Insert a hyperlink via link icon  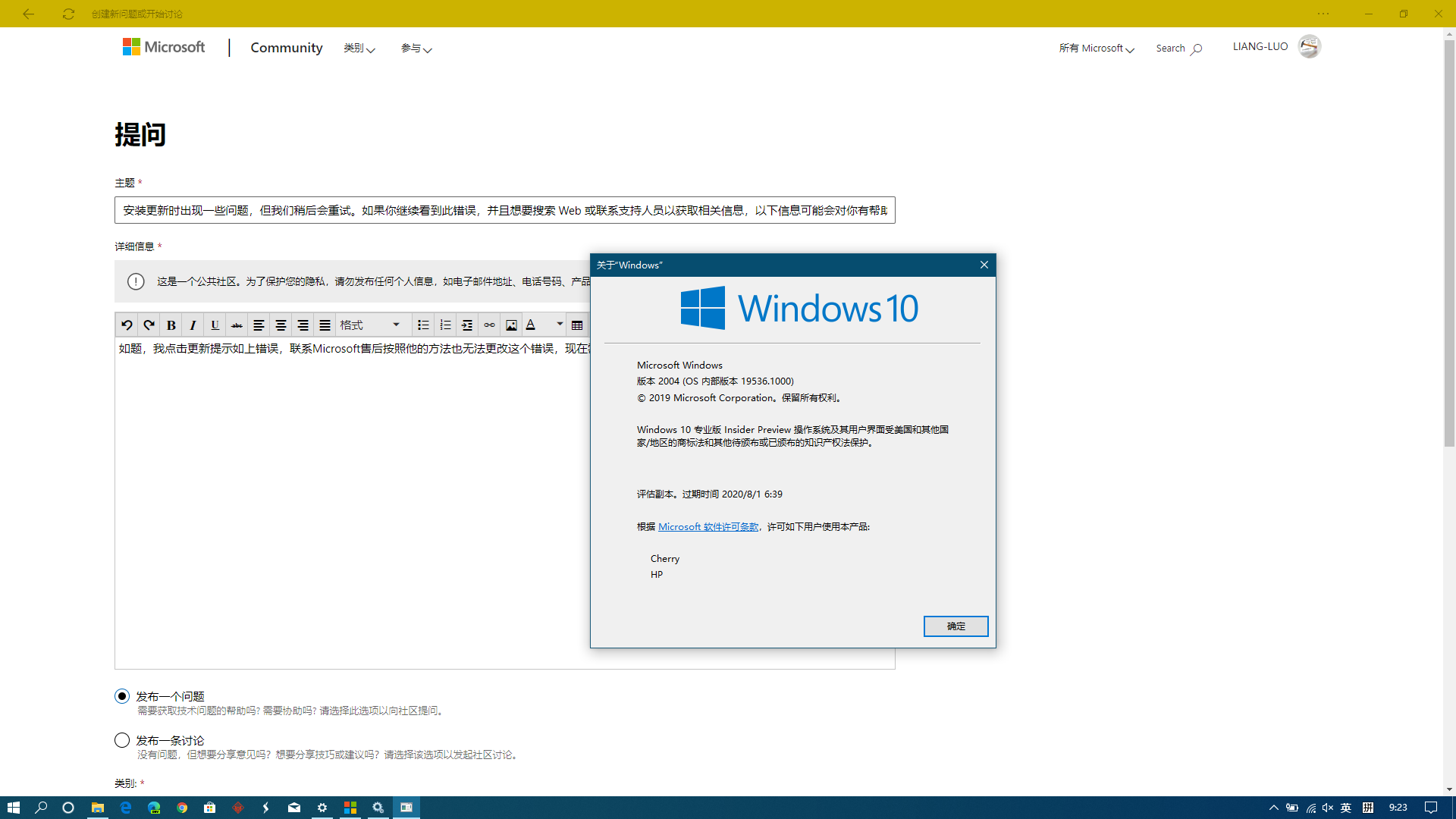[x=489, y=325]
